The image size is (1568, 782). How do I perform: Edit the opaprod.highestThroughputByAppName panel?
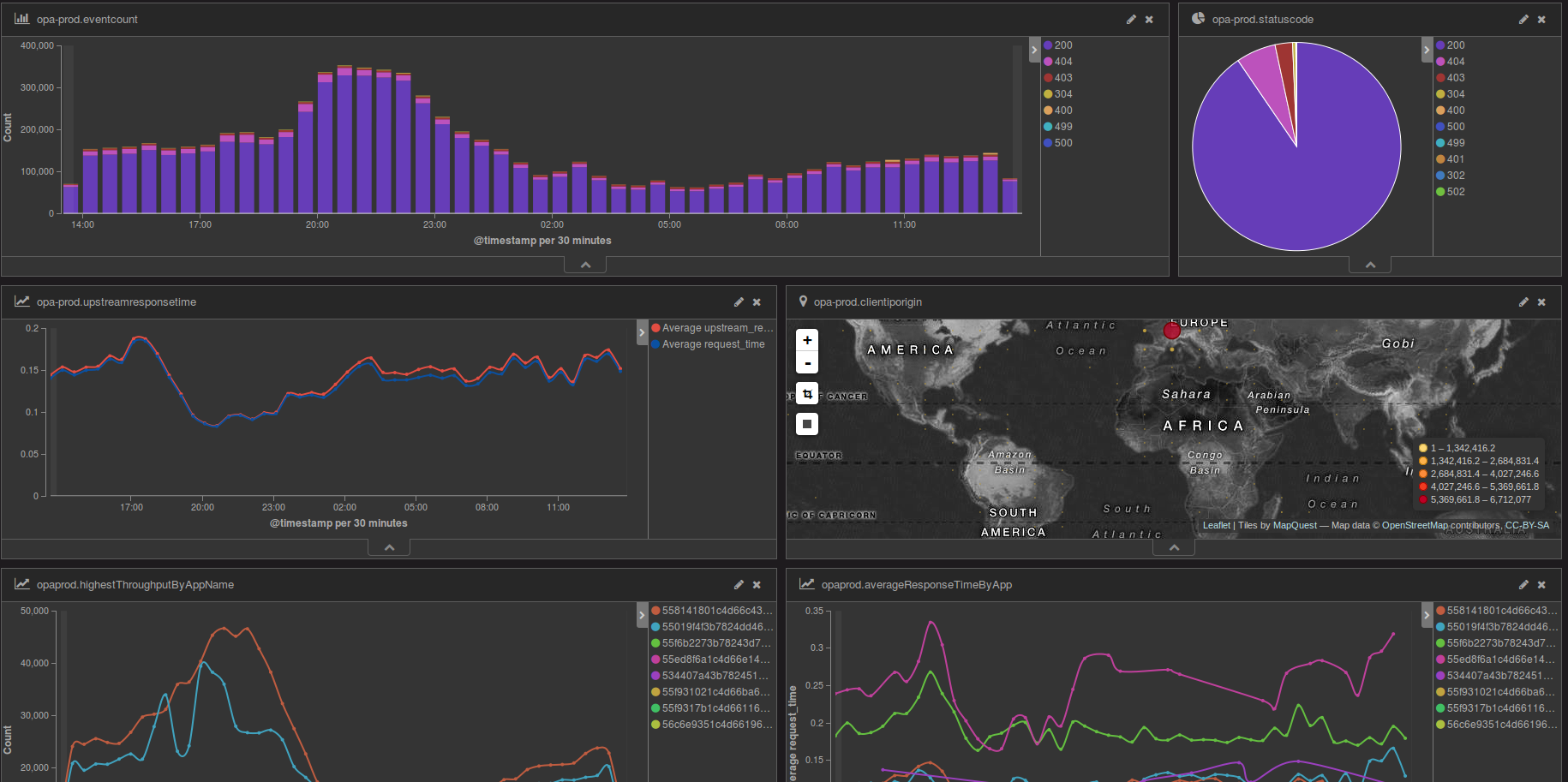[739, 585]
